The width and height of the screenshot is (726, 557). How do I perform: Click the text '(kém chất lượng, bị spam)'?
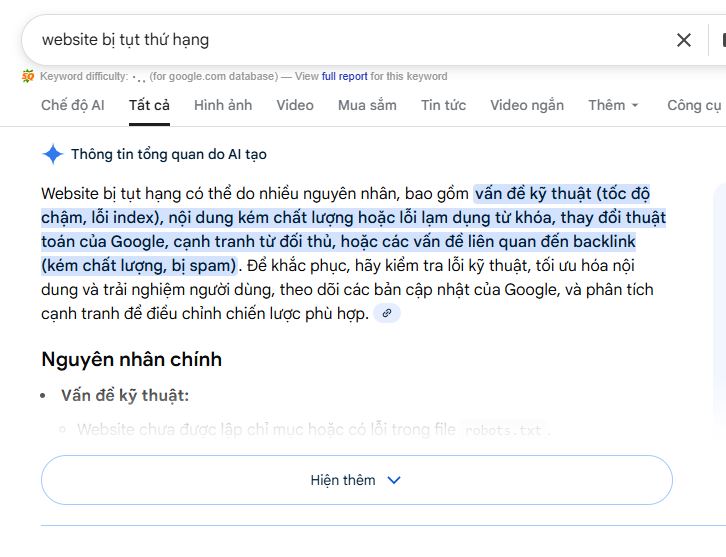coord(139,266)
